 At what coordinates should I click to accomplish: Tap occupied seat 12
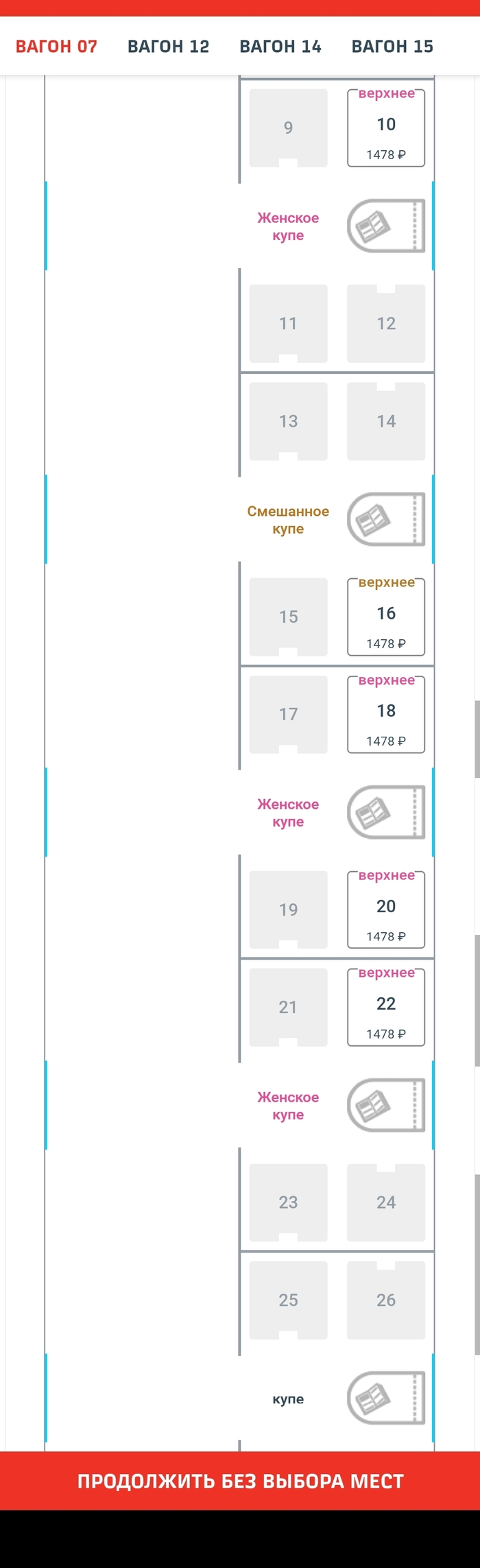pyautogui.click(x=386, y=324)
